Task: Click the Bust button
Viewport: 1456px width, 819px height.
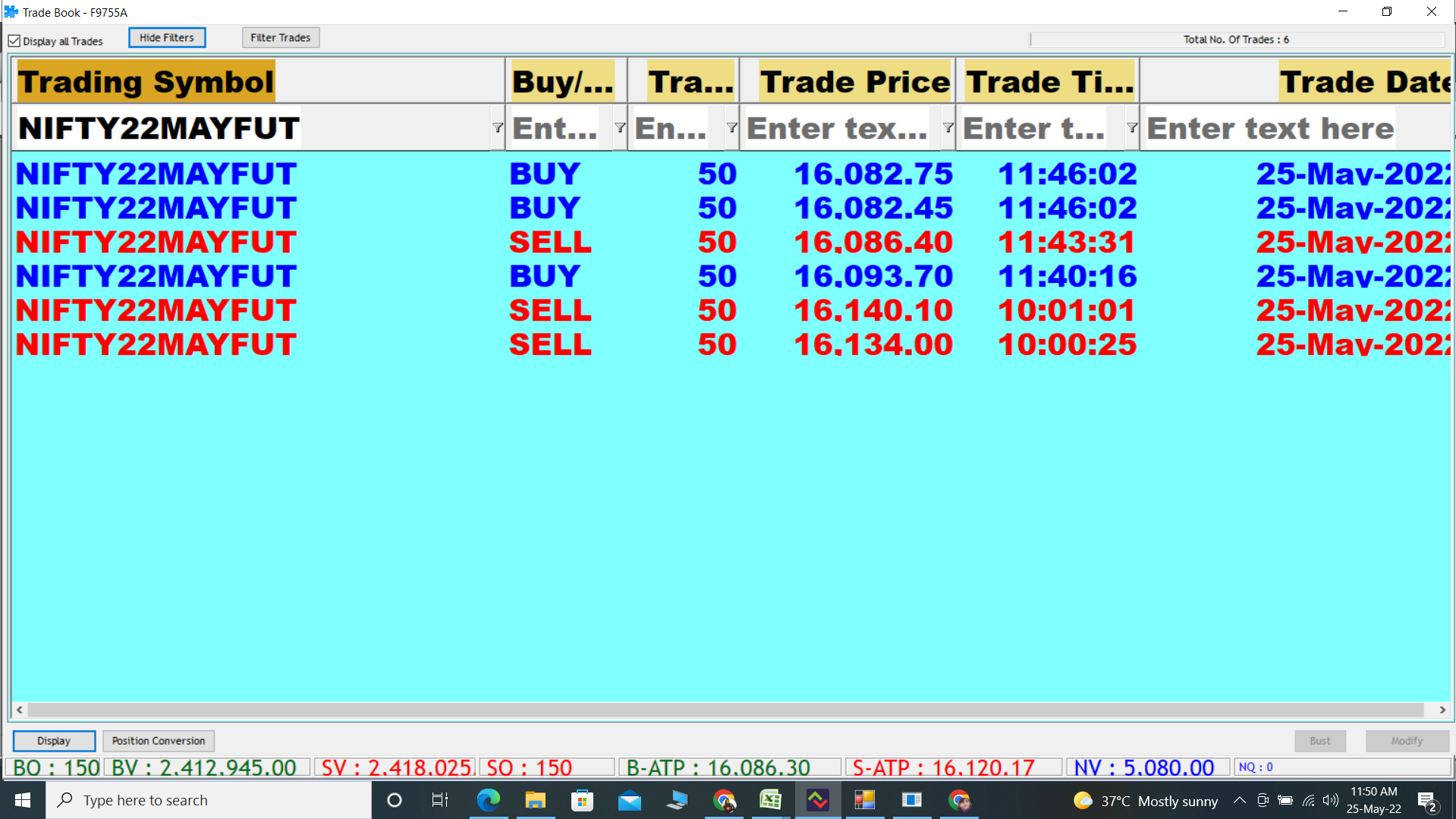Action: [1320, 741]
